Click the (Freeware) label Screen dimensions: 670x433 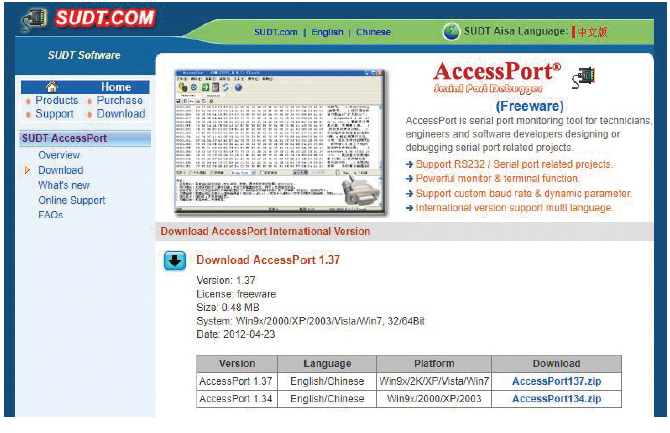(529, 106)
